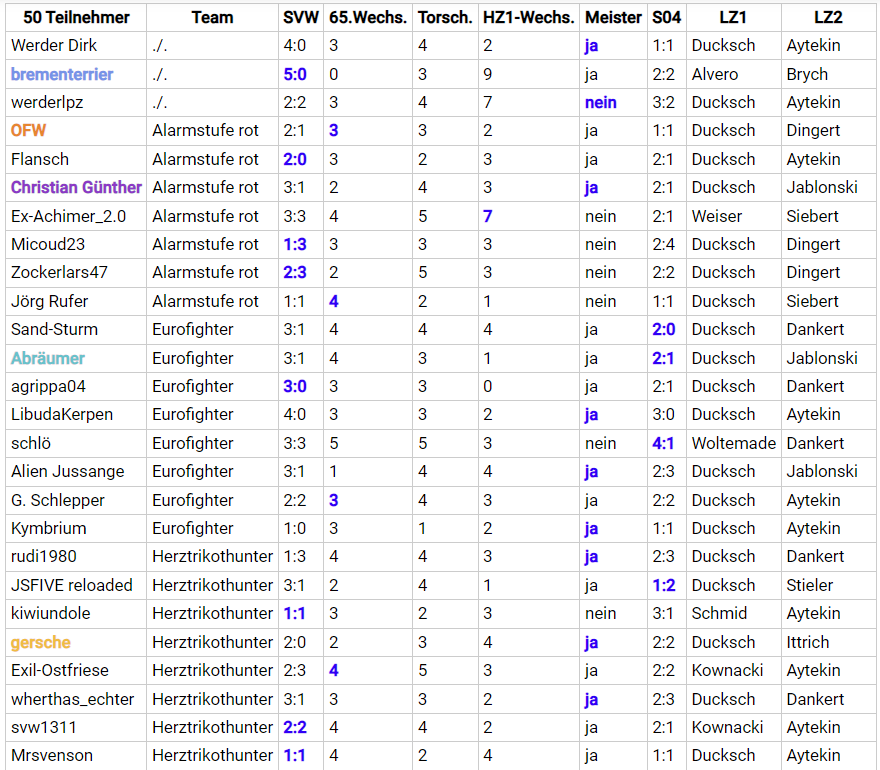Click the '50 Teilnehmer' column header

76,17
